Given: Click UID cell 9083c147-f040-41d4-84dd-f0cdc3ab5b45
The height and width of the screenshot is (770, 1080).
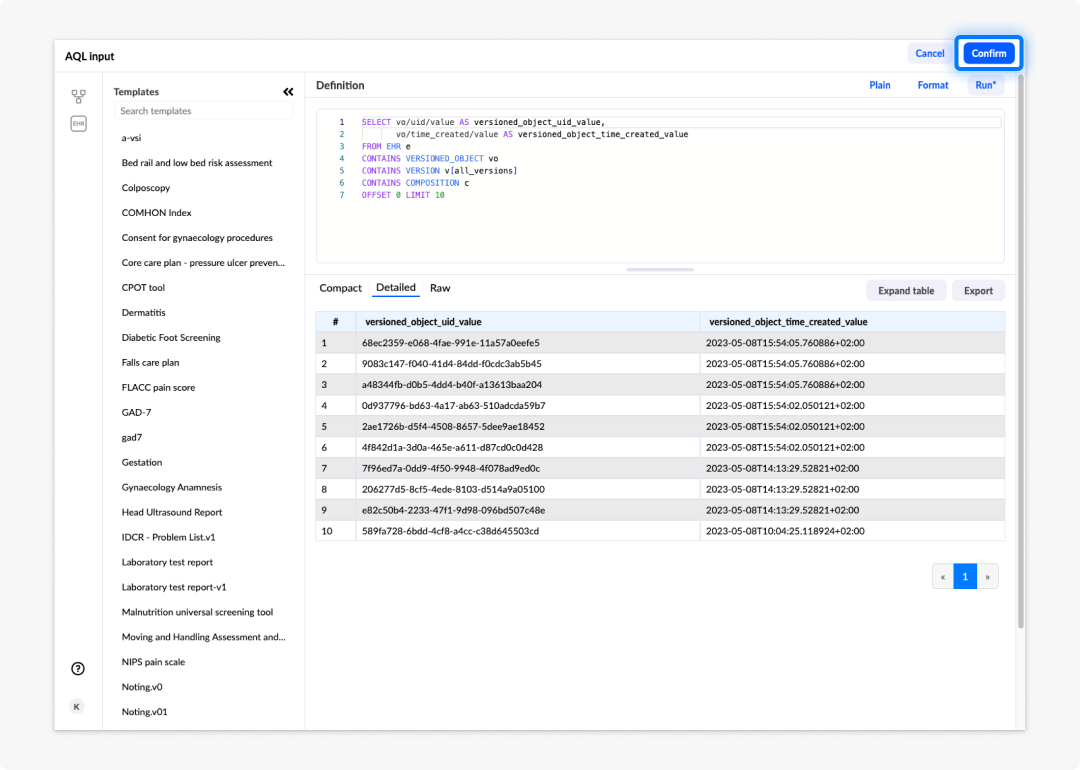Looking at the screenshot, I should click(x=528, y=364).
